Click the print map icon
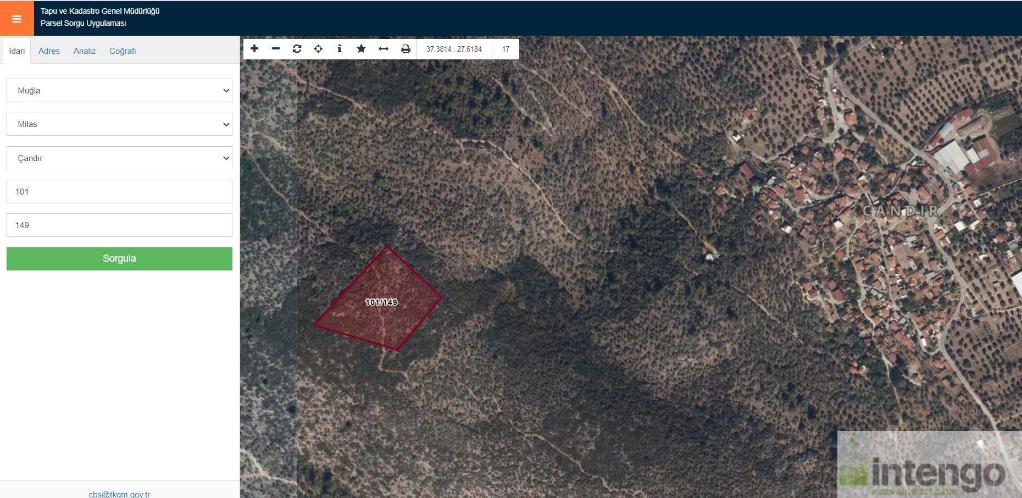1022x498 pixels. tap(405, 48)
